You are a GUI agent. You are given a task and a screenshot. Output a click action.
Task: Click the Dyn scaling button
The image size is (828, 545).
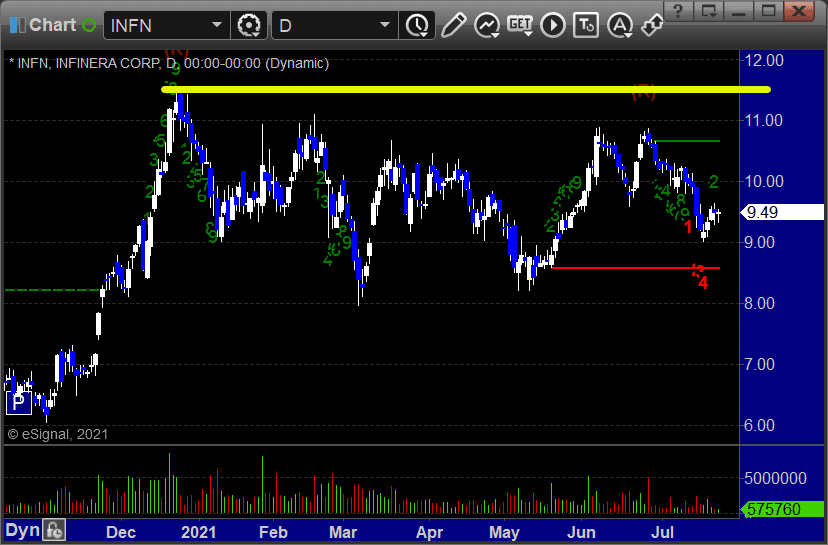[22, 530]
